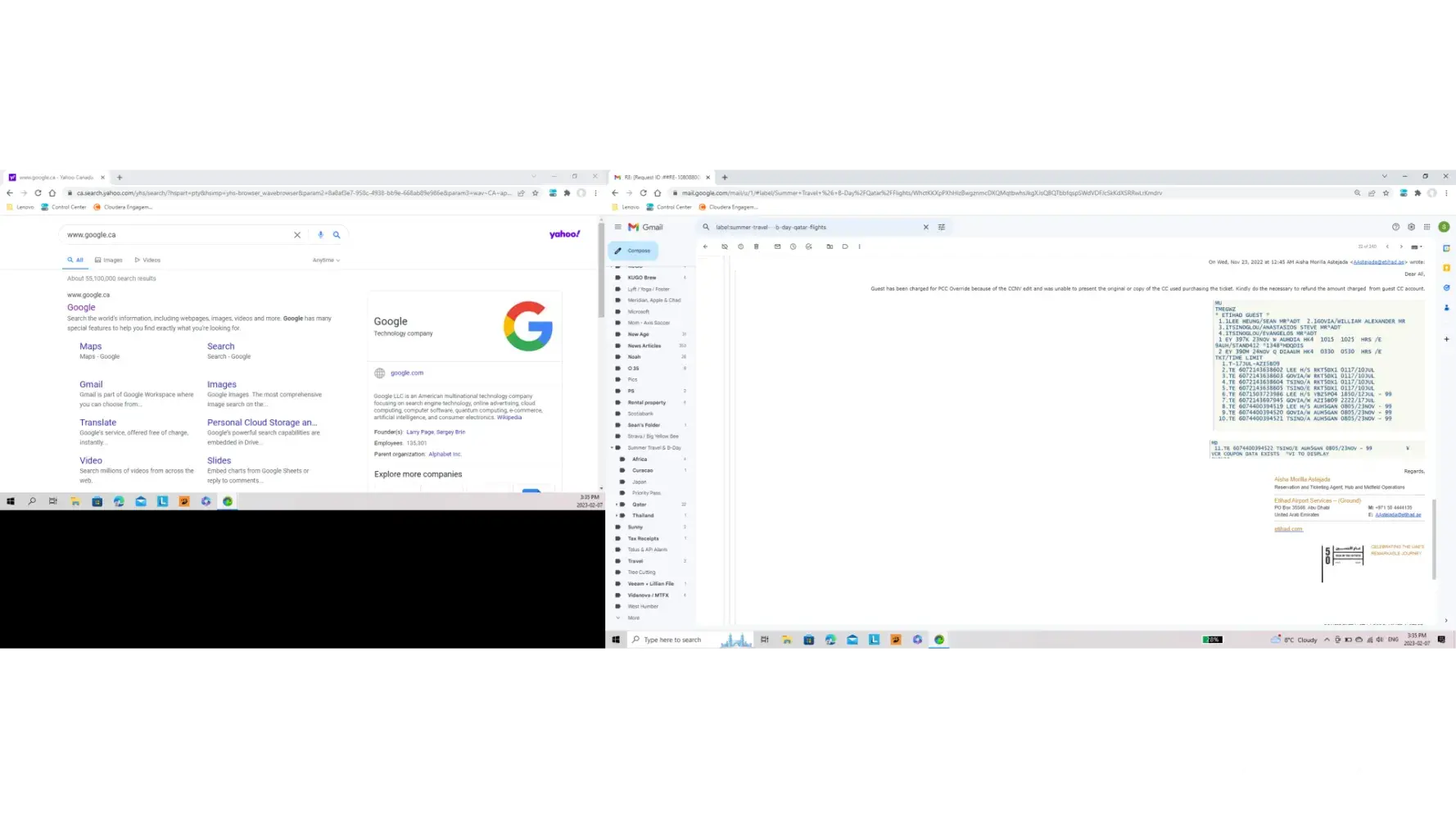Mark the email as unread
The height and width of the screenshot is (819, 1456).
(777, 247)
